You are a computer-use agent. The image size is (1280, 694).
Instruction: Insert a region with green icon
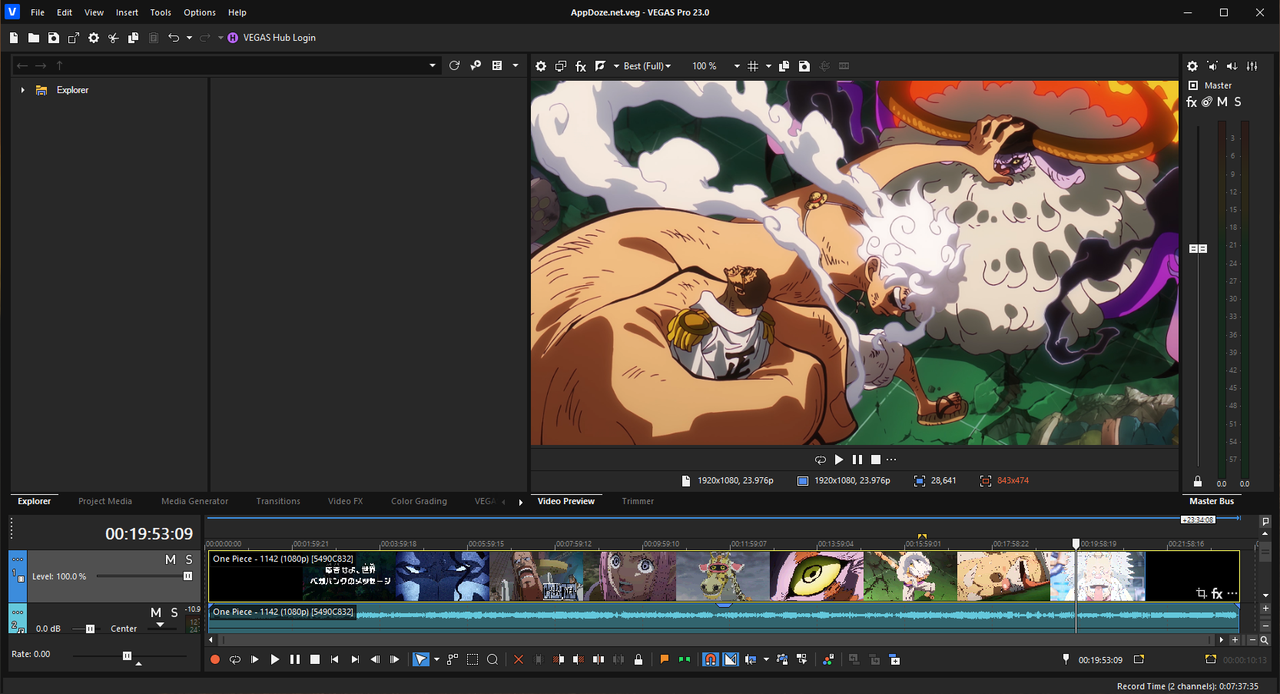point(684,659)
